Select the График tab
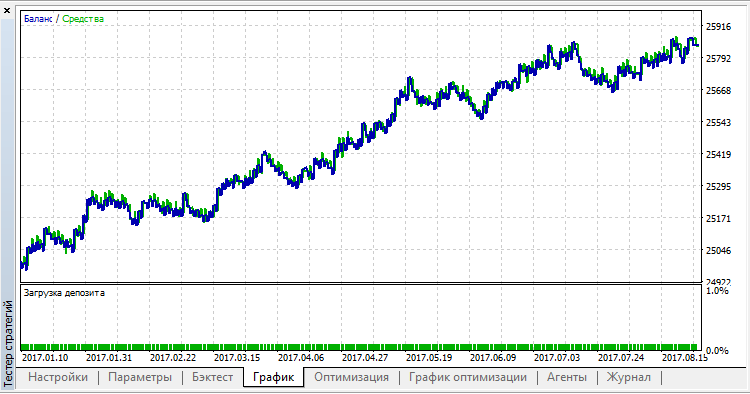 (x=273, y=377)
